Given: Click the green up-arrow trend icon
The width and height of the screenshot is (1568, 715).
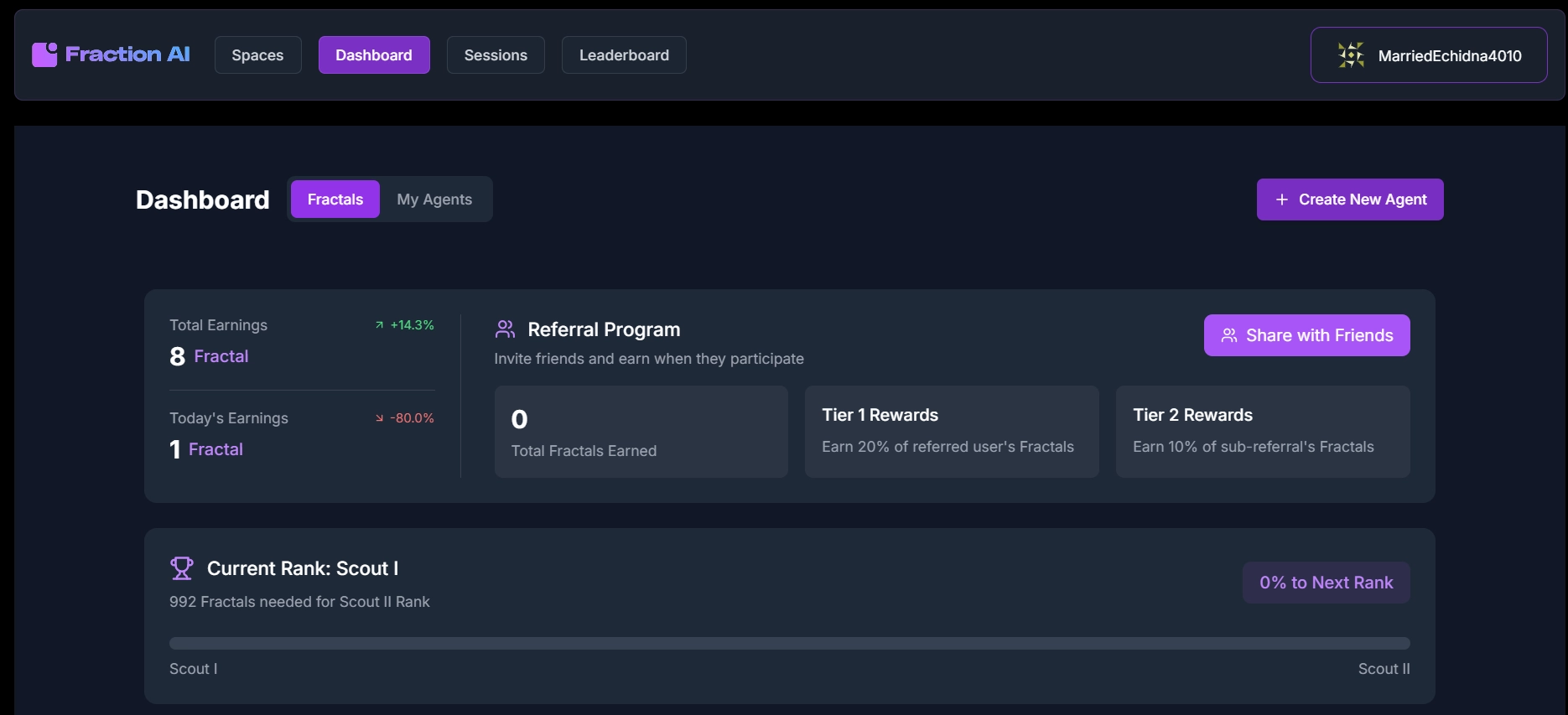Looking at the screenshot, I should (380, 325).
